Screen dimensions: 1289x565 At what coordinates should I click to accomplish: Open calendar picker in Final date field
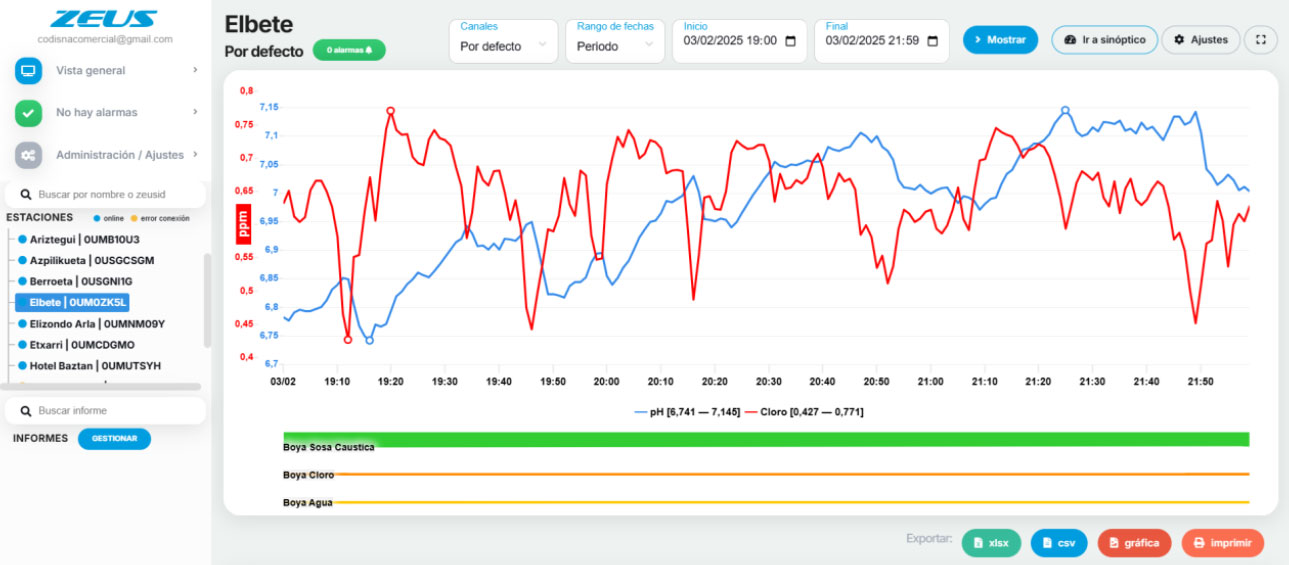coord(933,42)
